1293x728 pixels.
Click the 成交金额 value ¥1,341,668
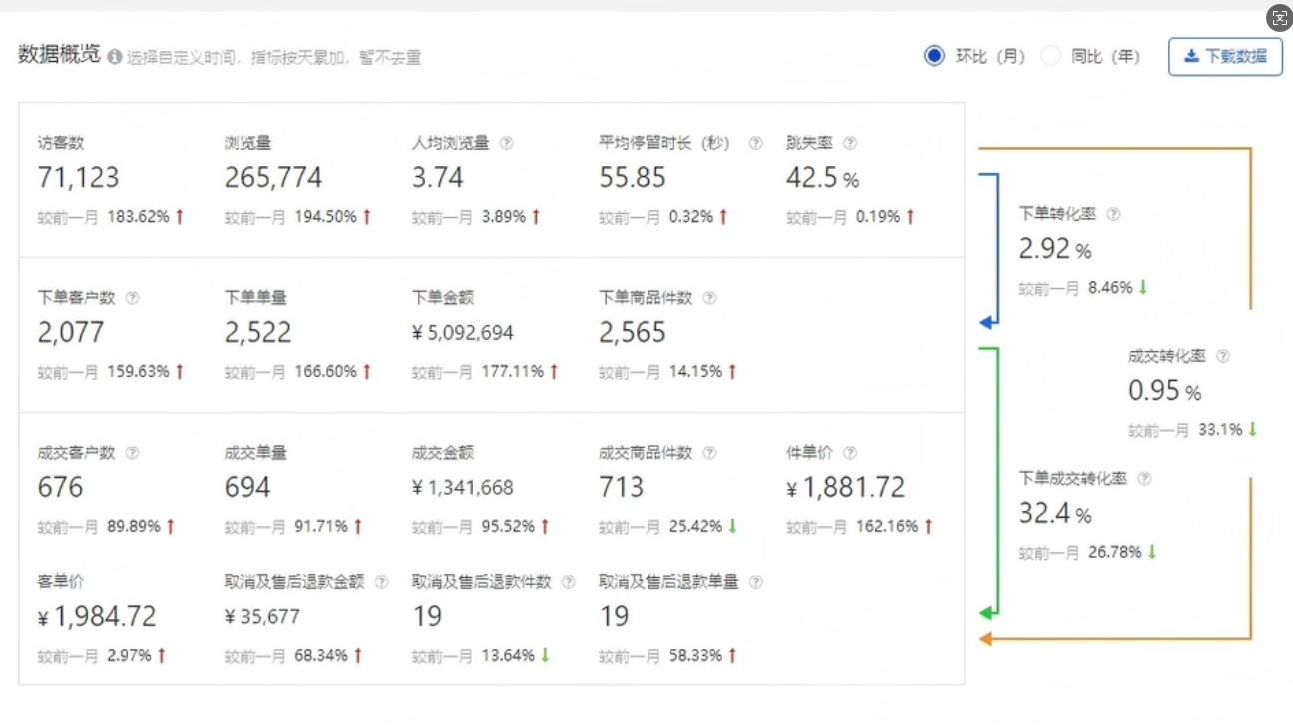(x=462, y=488)
